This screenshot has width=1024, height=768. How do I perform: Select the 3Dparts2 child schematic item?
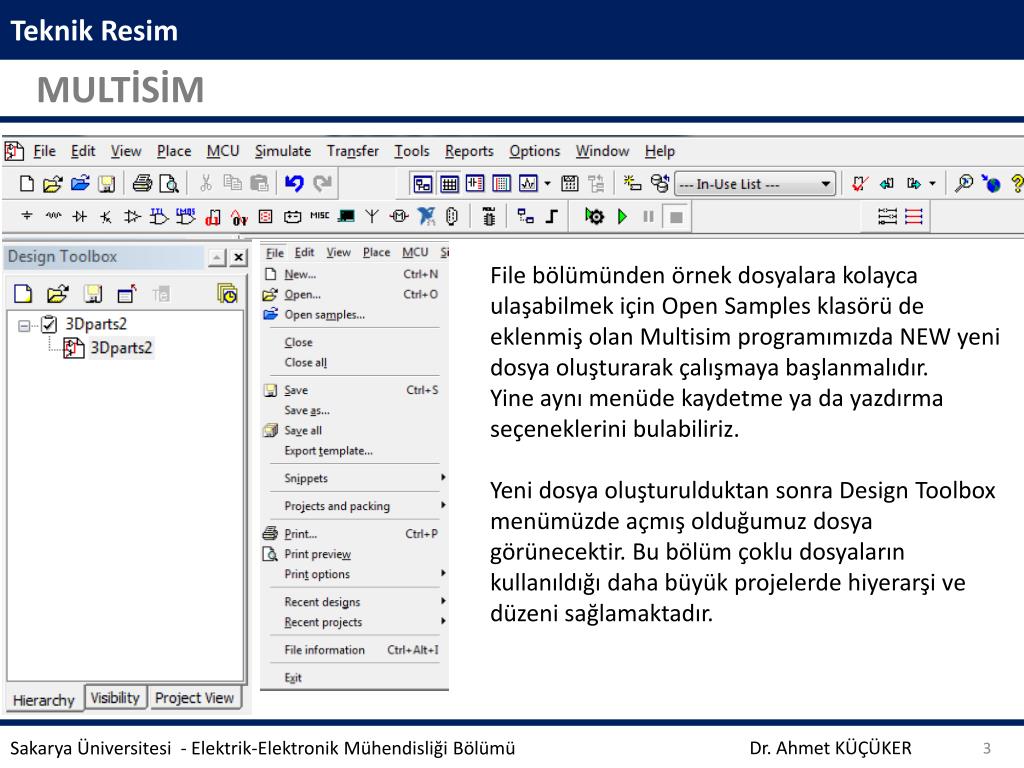point(121,347)
